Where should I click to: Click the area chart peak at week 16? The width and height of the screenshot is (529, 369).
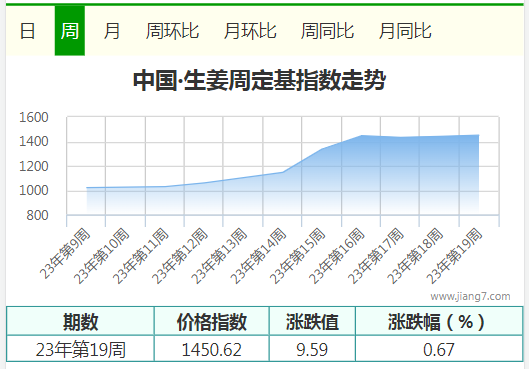click(x=361, y=136)
